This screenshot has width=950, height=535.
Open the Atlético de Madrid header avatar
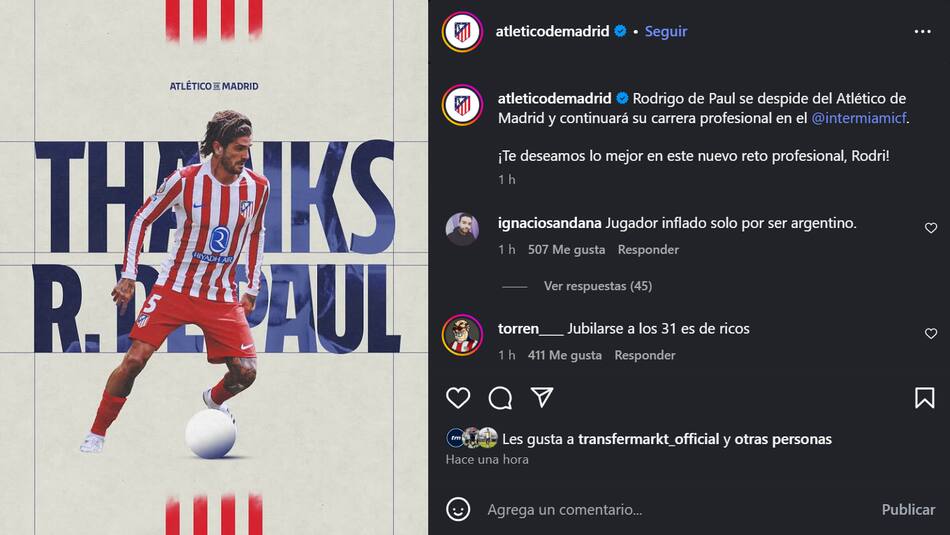(462, 32)
